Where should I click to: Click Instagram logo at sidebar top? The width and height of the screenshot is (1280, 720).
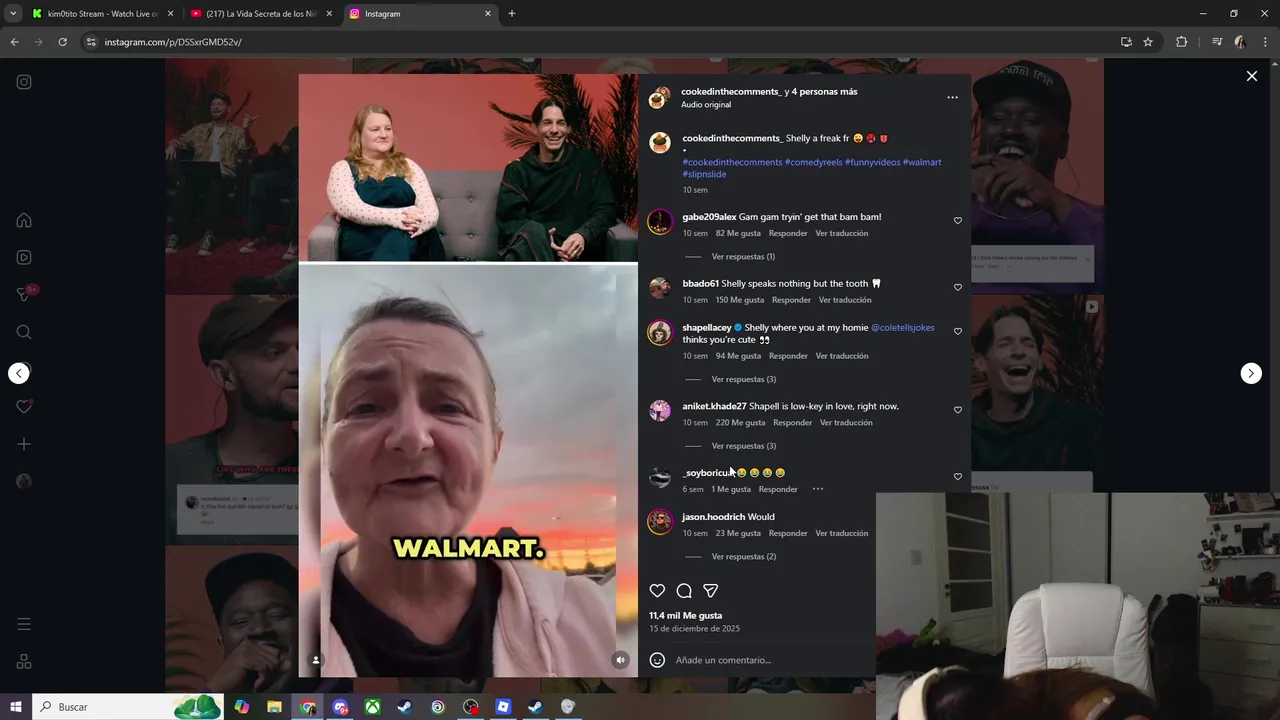24,82
